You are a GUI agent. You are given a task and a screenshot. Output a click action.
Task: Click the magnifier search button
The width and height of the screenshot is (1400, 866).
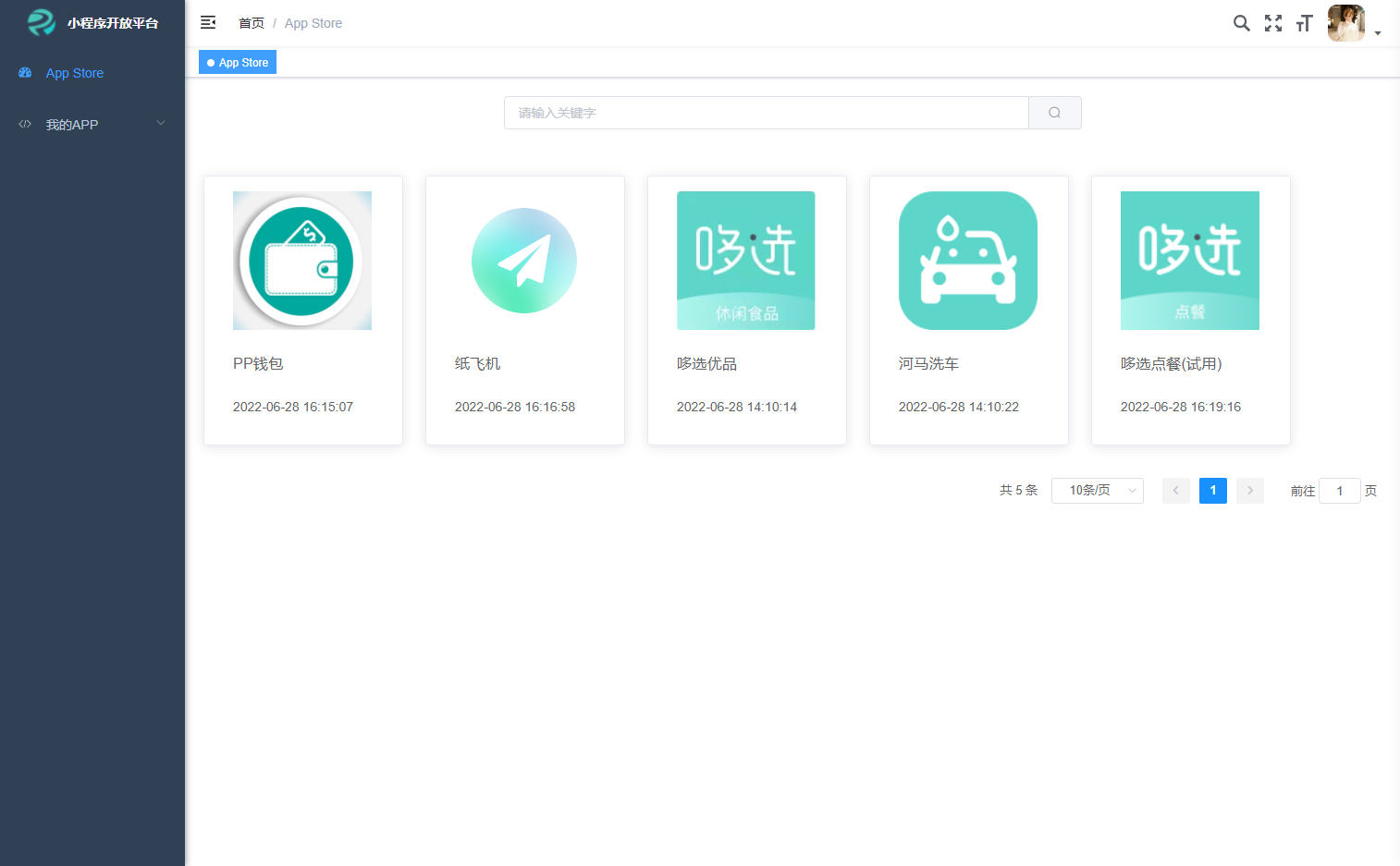click(1055, 113)
